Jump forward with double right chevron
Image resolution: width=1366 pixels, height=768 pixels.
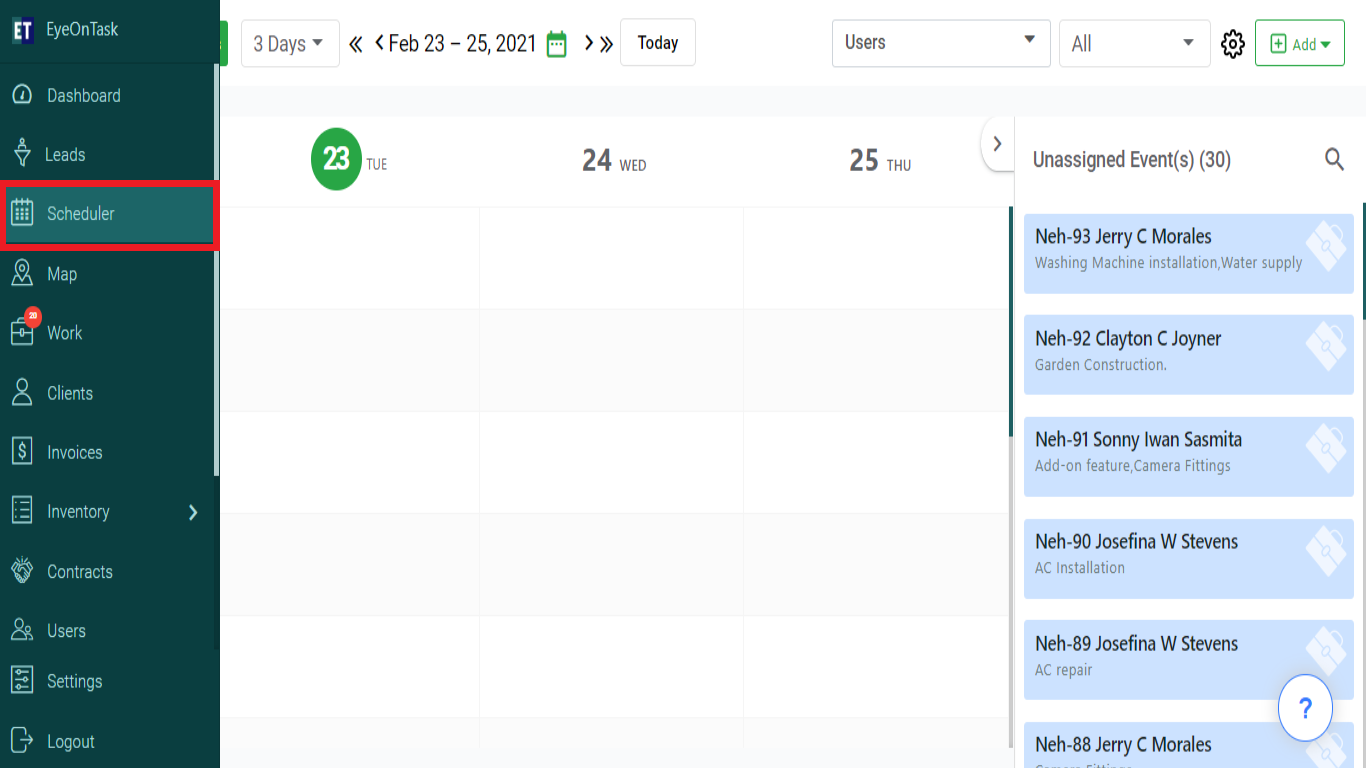(x=606, y=44)
